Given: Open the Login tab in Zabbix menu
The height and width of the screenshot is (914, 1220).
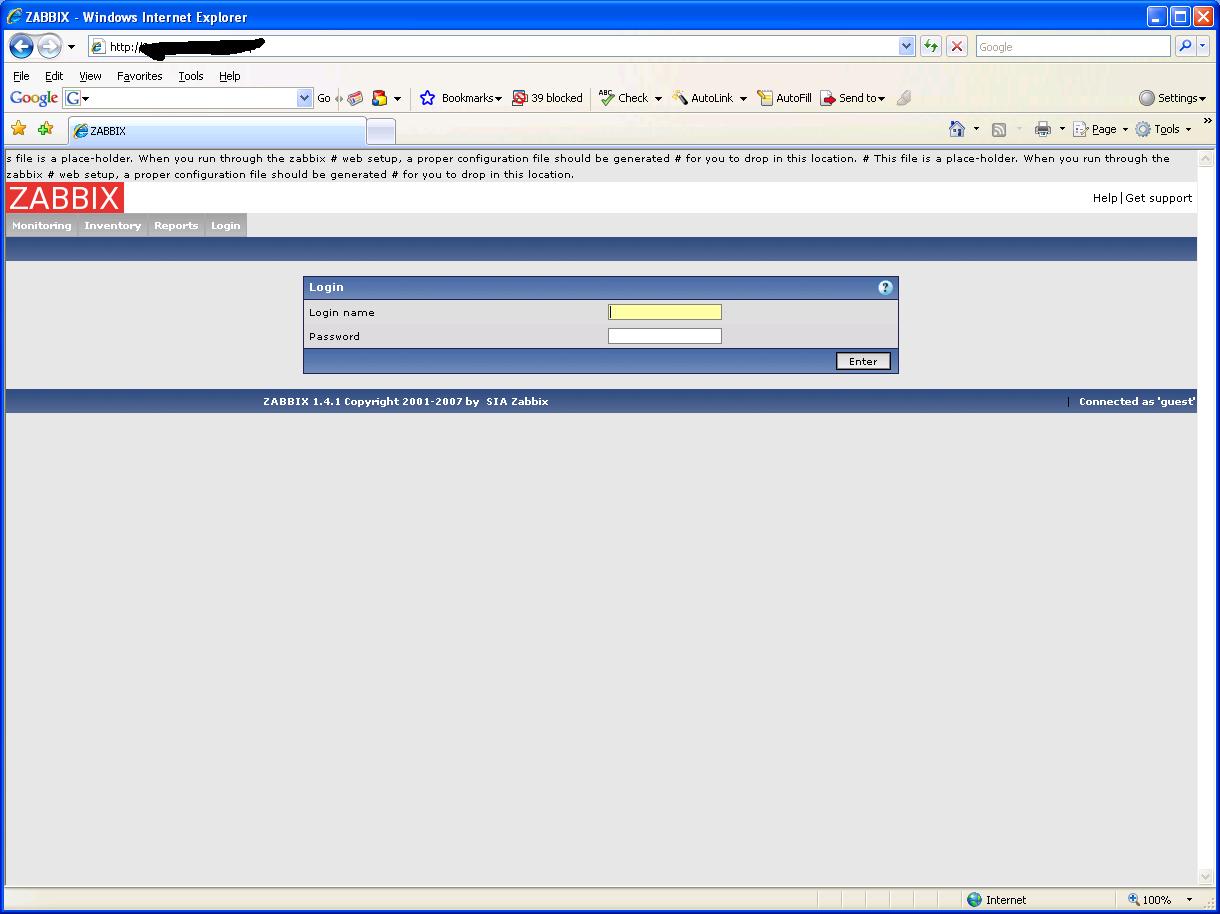Looking at the screenshot, I should point(225,226).
